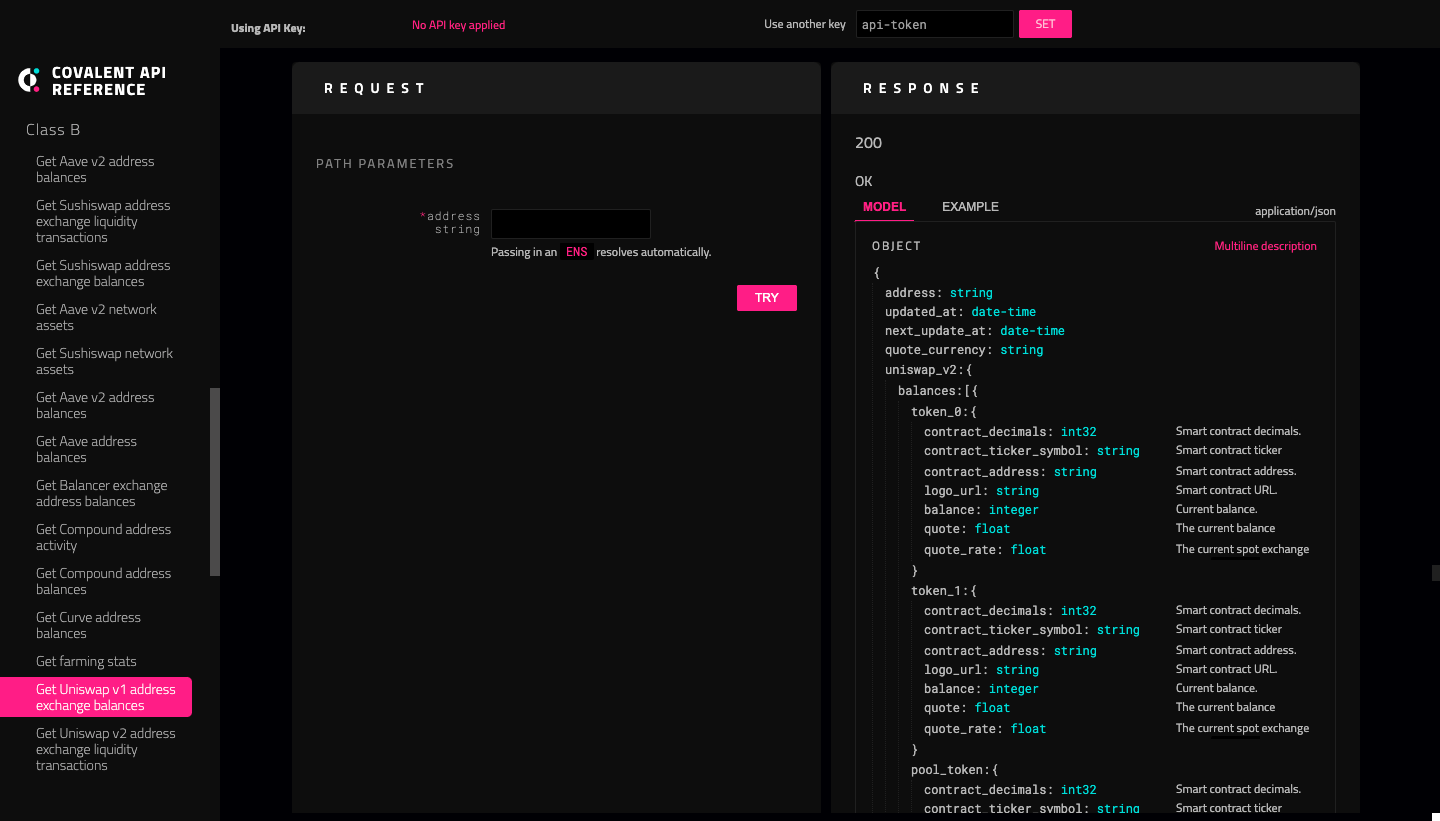Open Get Uniswap v2 address exchange liquidity transactions
This screenshot has width=1440, height=821.
tap(105, 749)
